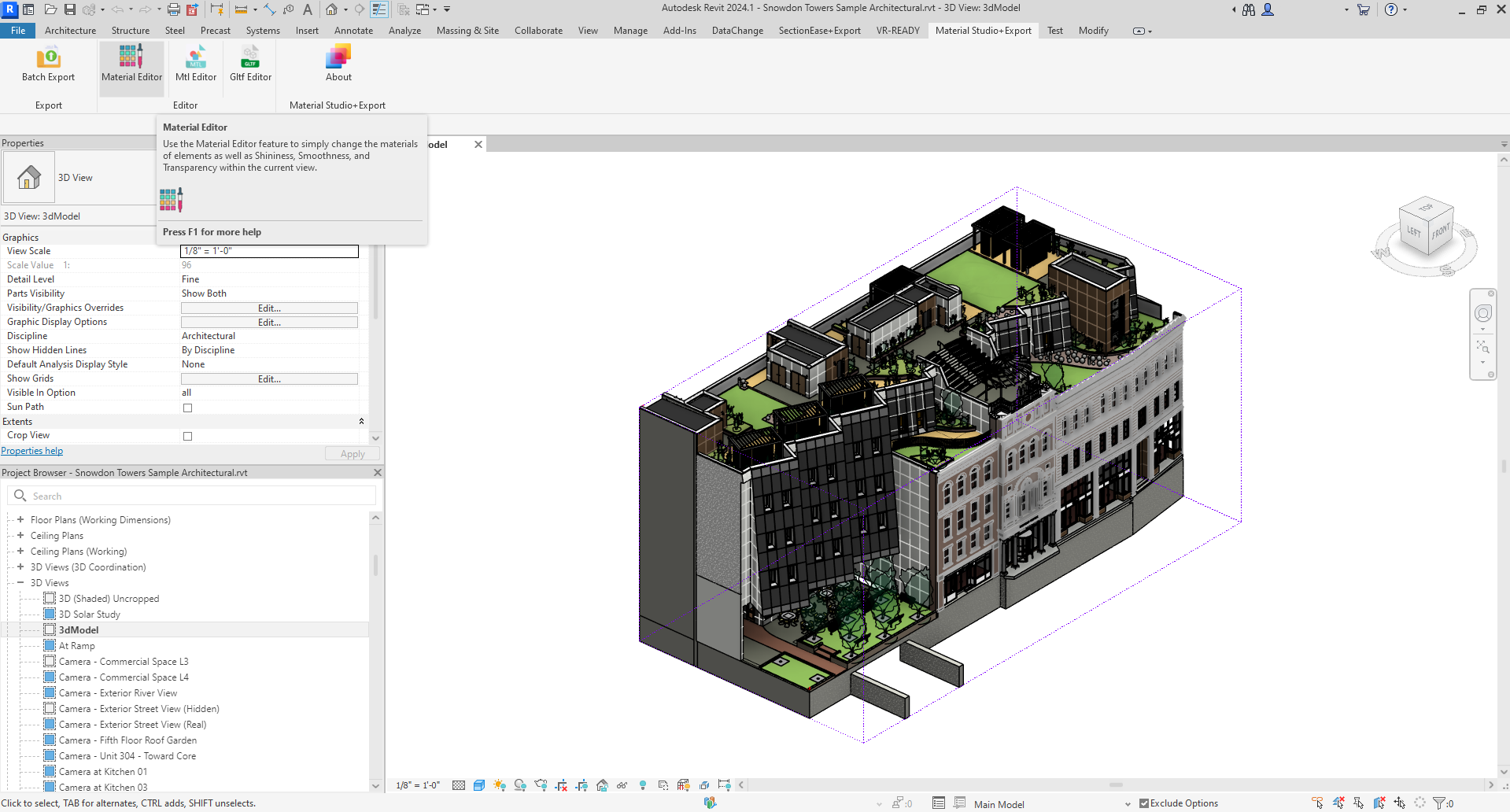Launch the Gltf Editor tool
Viewport: 1510px width, 812px height.
click(250, 64)
